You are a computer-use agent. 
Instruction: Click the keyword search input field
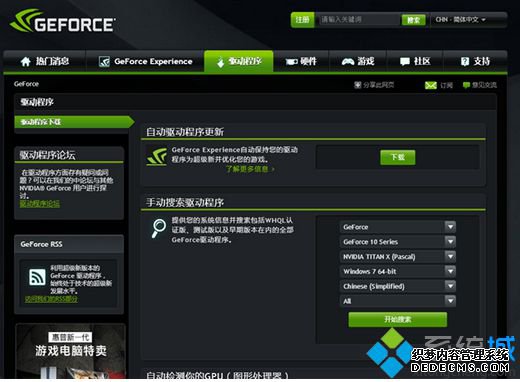[x=358, y=20]
